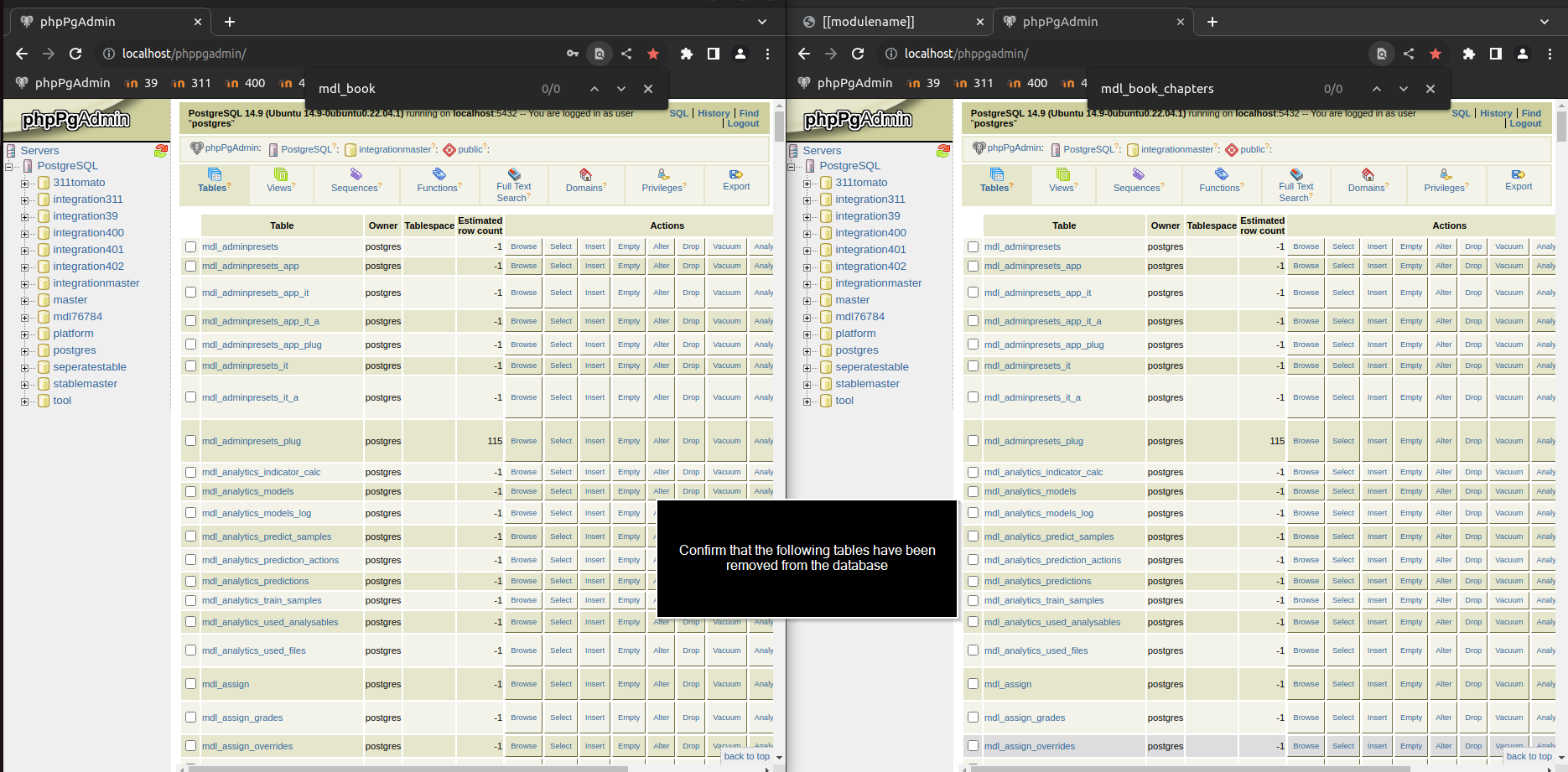The image size is (1568, 772).
Task: Open Domains in the right phpPgAdmin window
Action: [x=1368, y=180]
